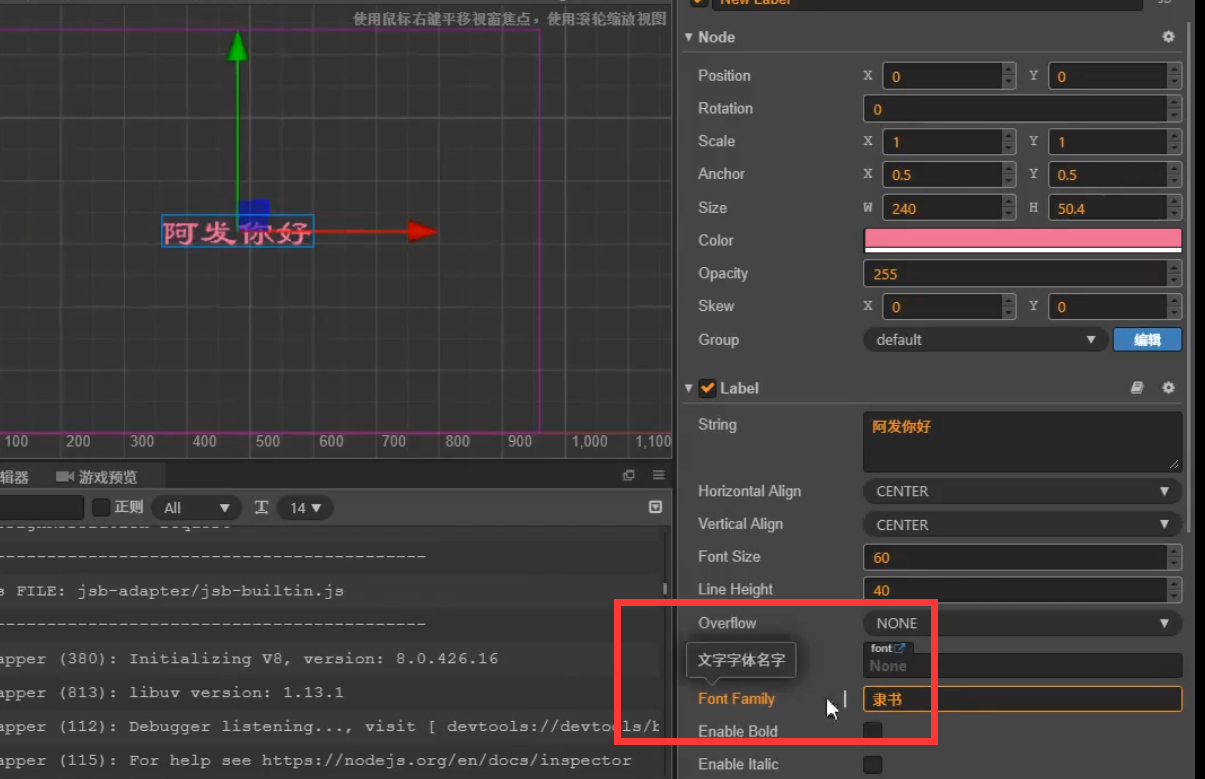Click the Position Y input field
The width and height of the screenshot is (1205, 779).
coord(1108,76)
